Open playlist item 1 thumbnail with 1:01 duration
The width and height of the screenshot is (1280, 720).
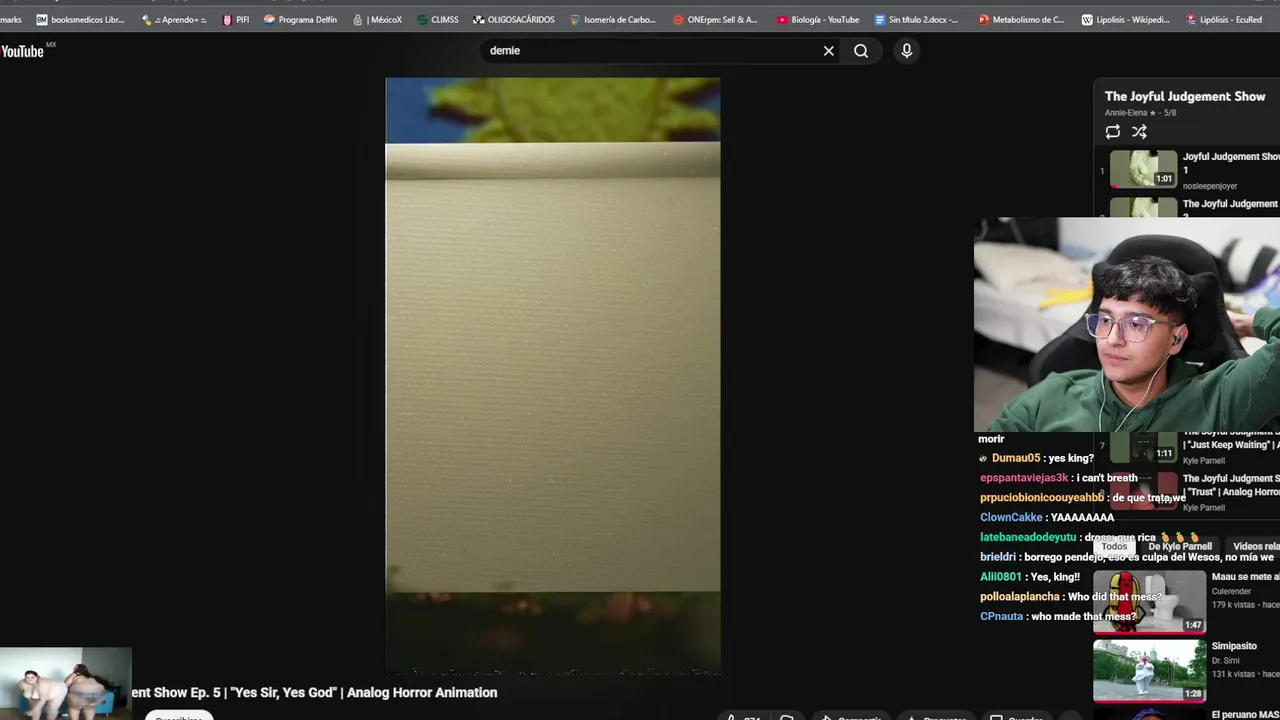1144,169
